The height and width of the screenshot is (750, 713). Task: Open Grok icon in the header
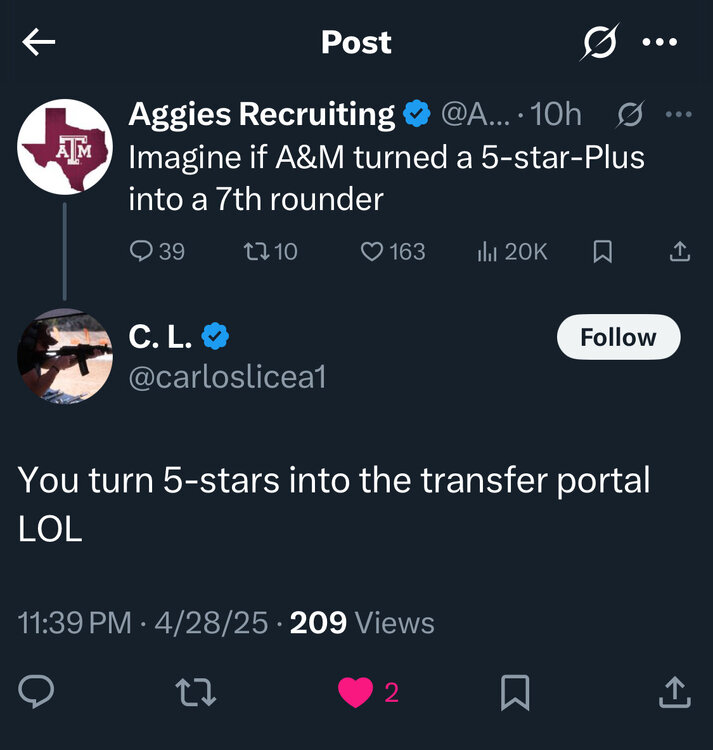[600, 42]
